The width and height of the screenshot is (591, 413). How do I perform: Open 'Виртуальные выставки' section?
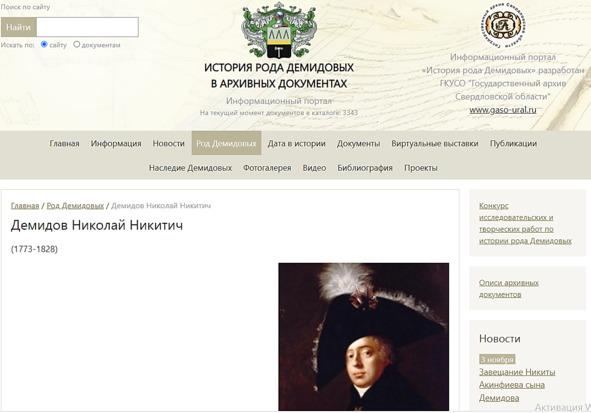435,143
